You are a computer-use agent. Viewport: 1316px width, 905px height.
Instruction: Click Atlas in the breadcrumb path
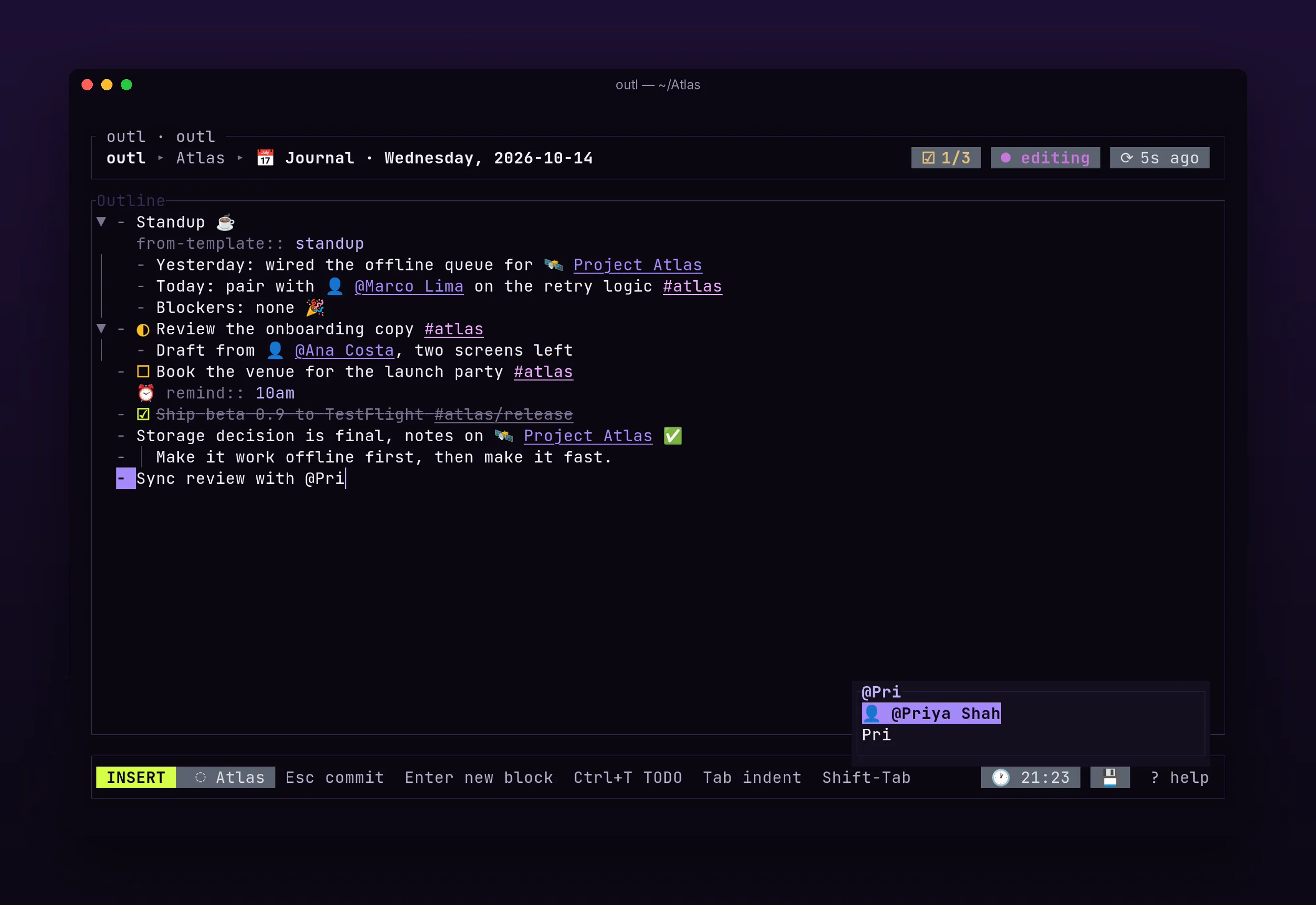click(201, 158)
